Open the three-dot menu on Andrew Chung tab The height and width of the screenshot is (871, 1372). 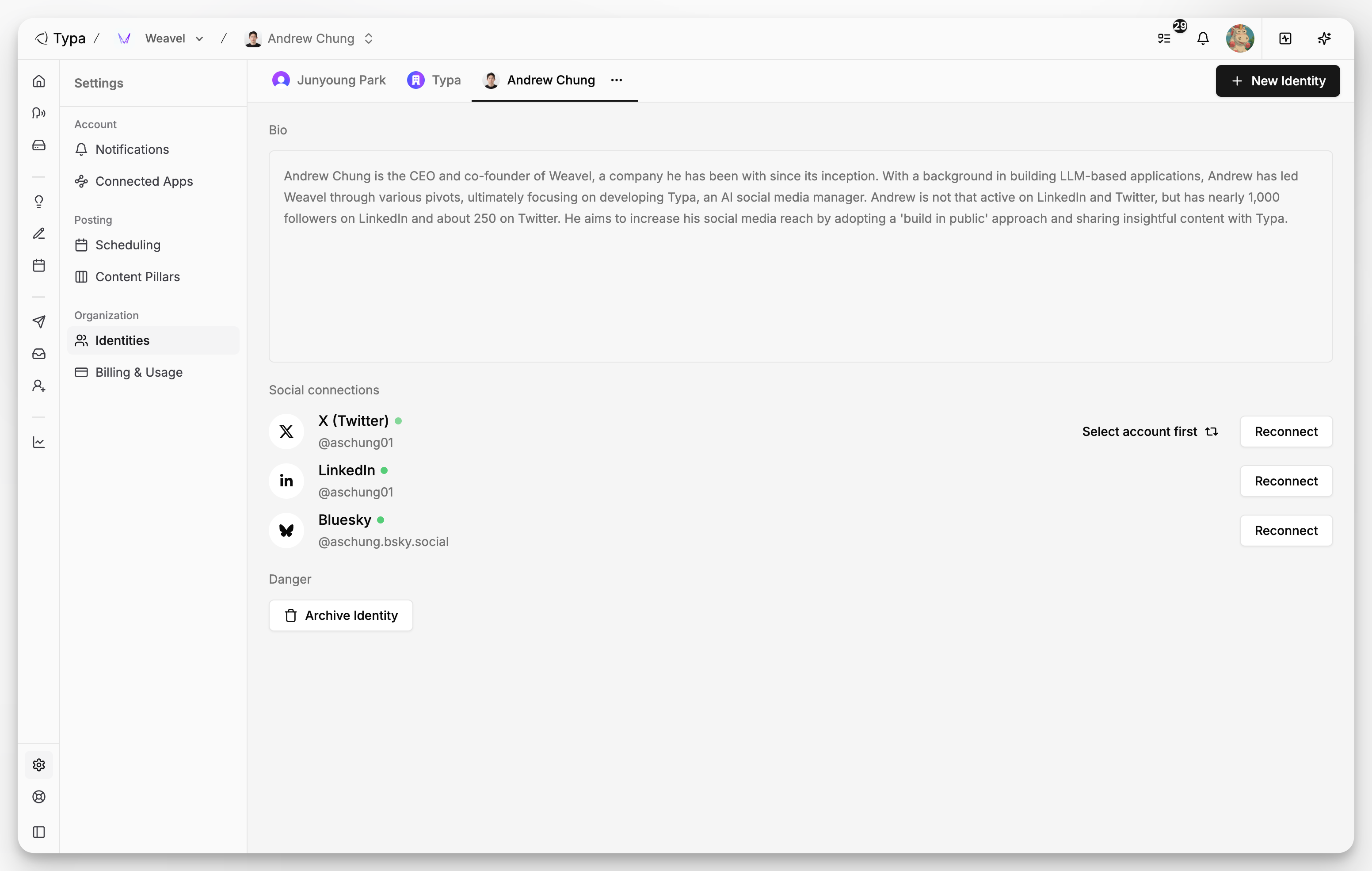coord(617,80)
